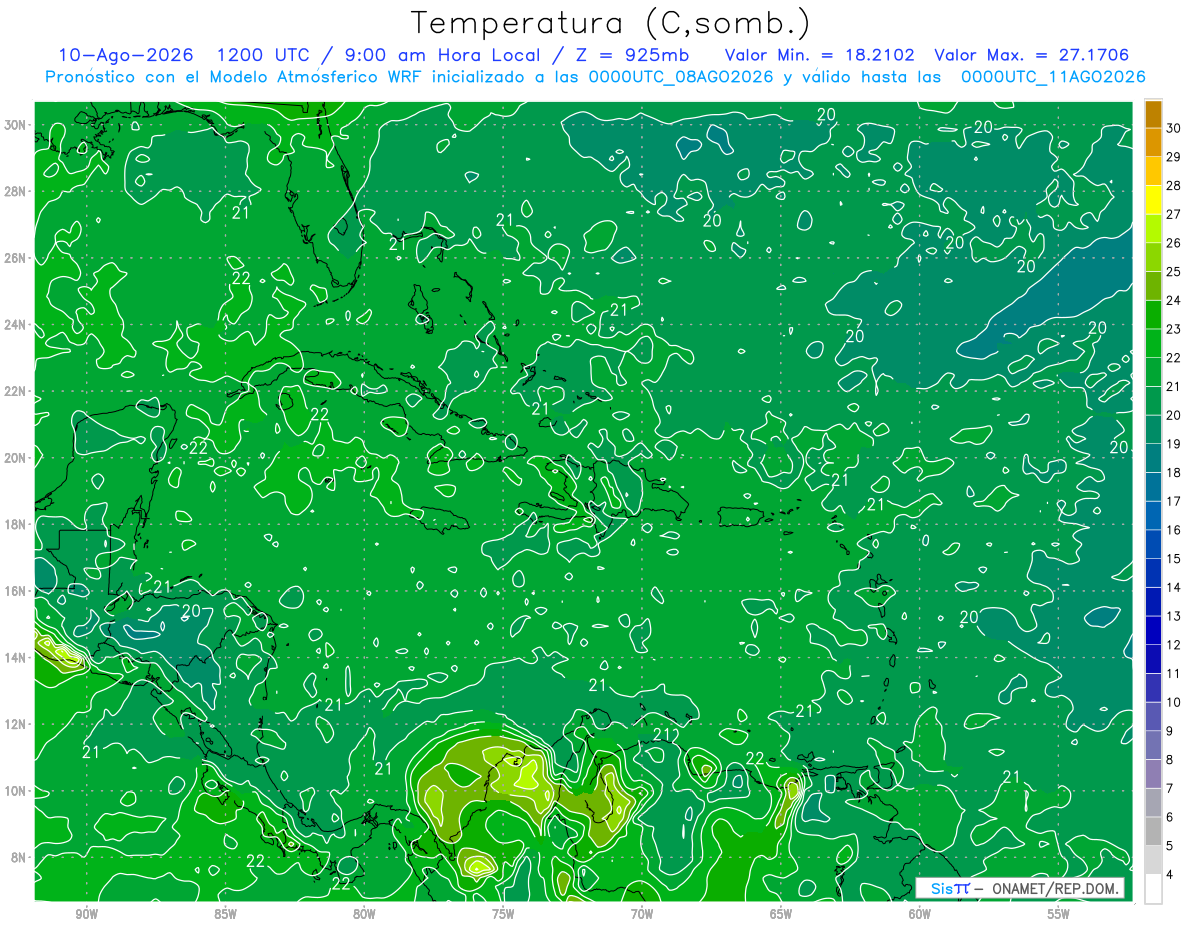Click the color scale label 27
Image resolution: width=1200 pixels, height=927 pixels.
pyautogui.click(x=1174, y=214)
